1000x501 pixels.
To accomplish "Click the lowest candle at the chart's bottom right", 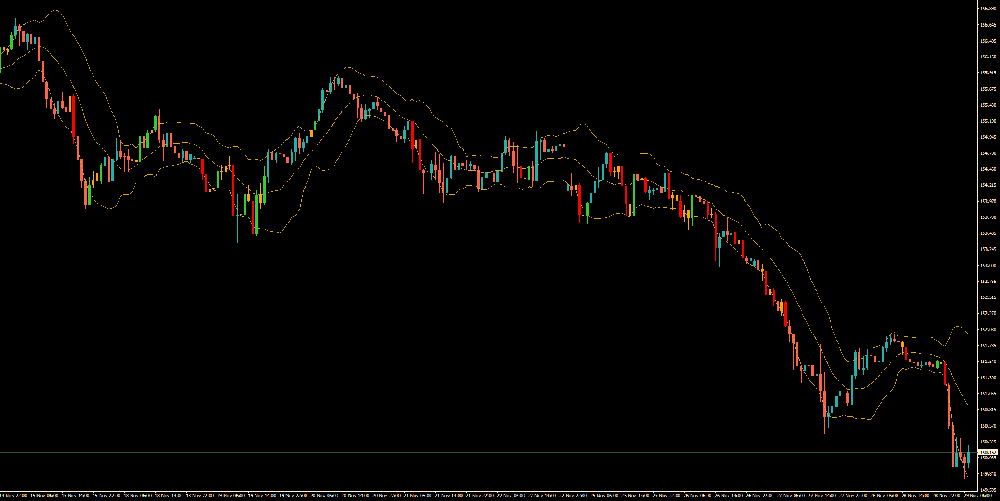I will click(x=964, y=470).
